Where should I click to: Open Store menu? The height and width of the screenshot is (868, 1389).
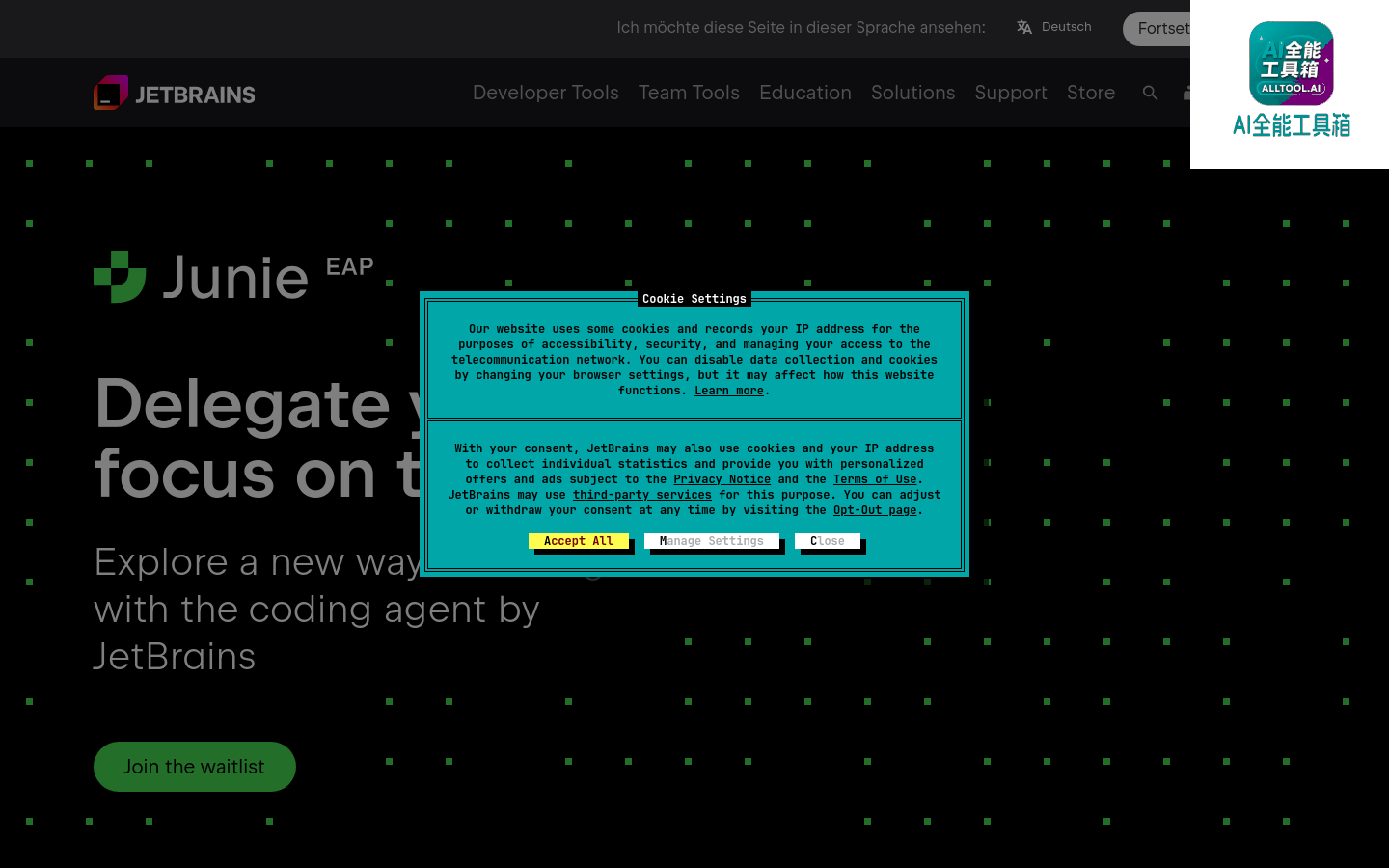pyautogui.click(x=1091, y=93)
